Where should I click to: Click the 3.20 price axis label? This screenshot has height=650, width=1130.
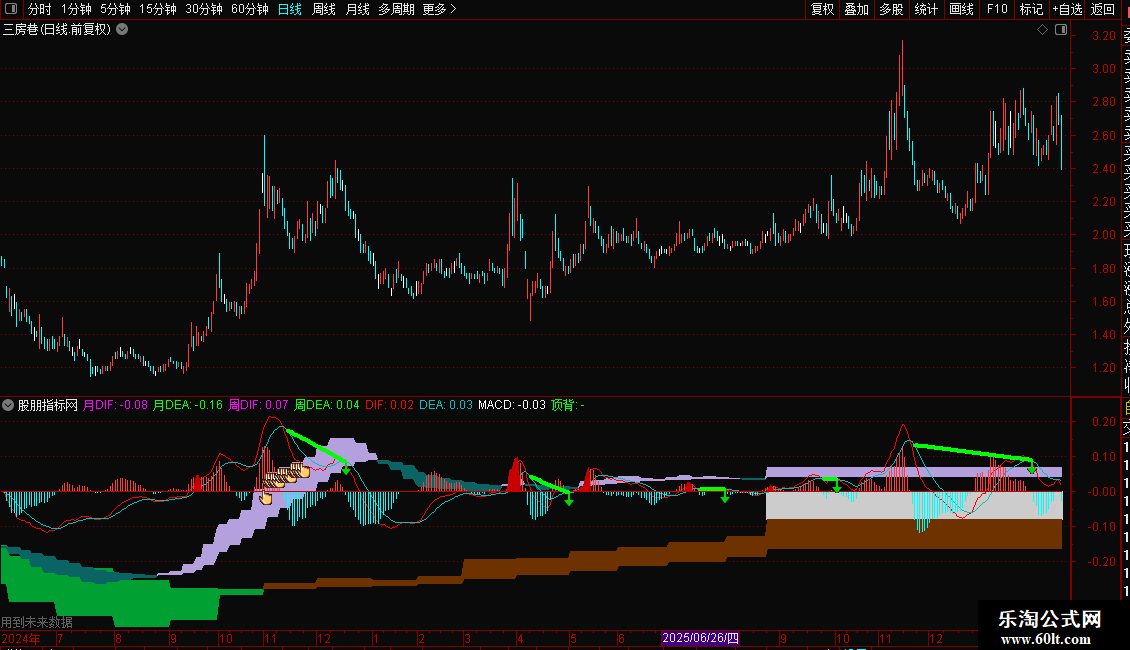coord(1104,35)
